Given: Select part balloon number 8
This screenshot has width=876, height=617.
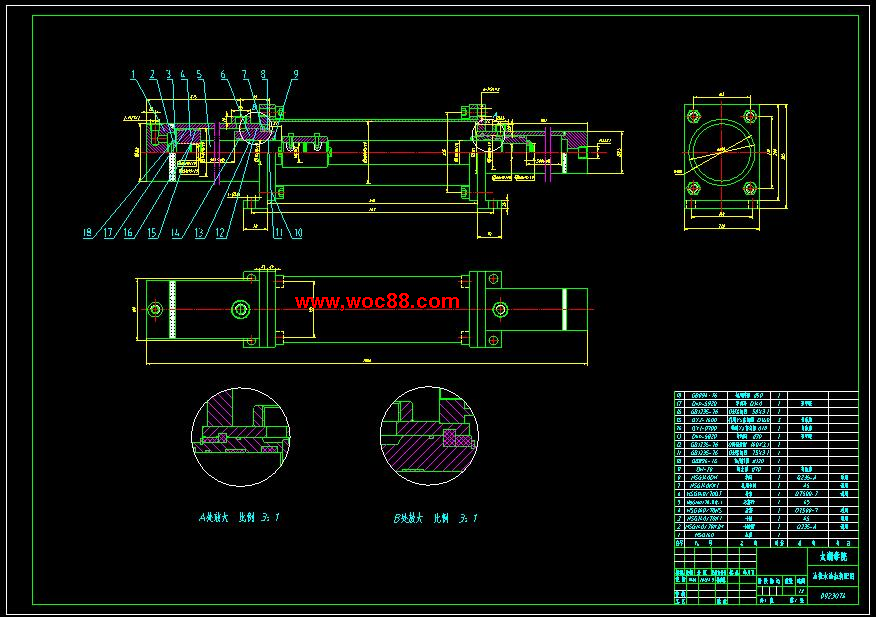Looking at the screenshot, I should 263,75.
